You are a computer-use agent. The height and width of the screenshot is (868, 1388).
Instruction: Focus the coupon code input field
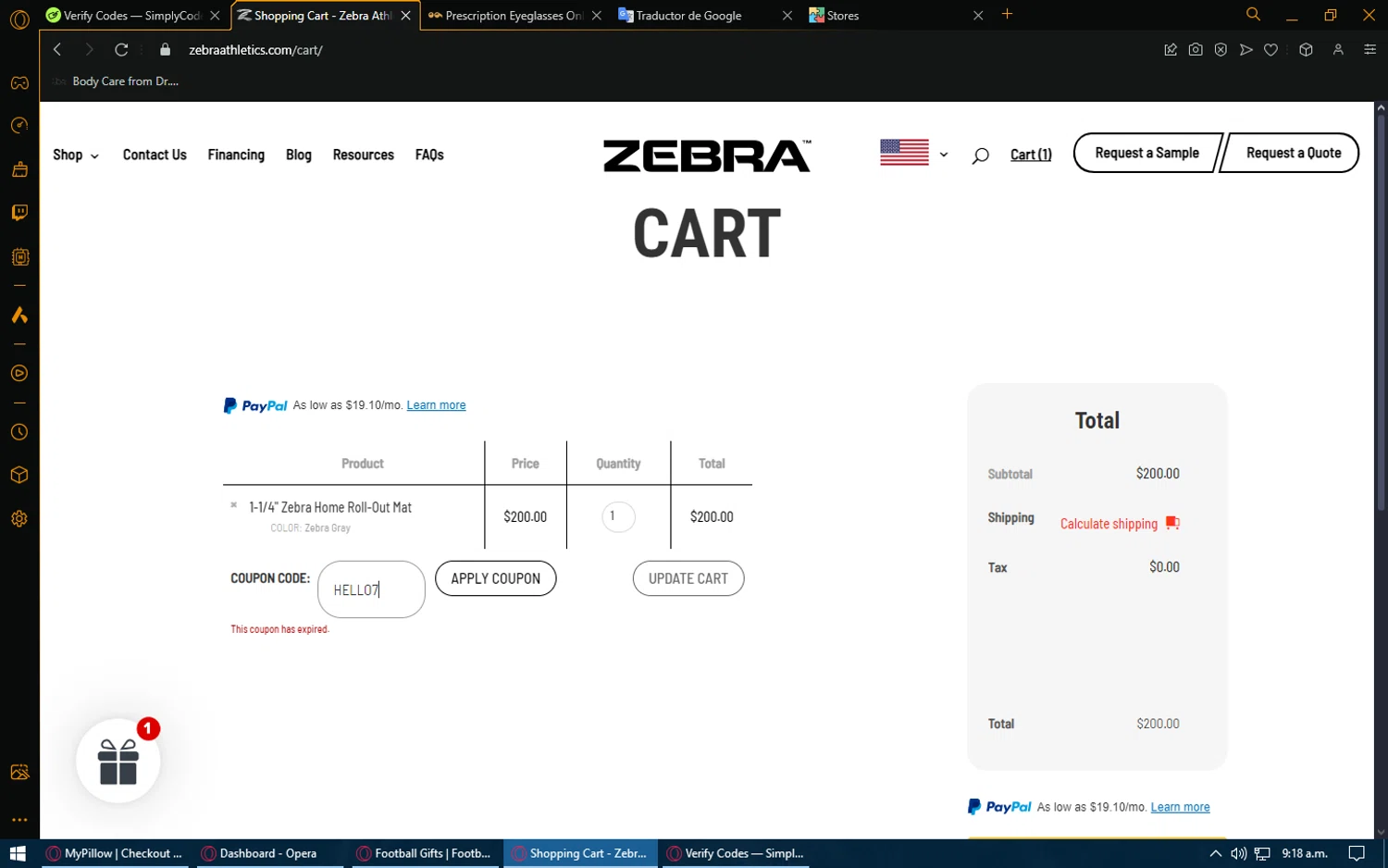[x=371, y=589]
